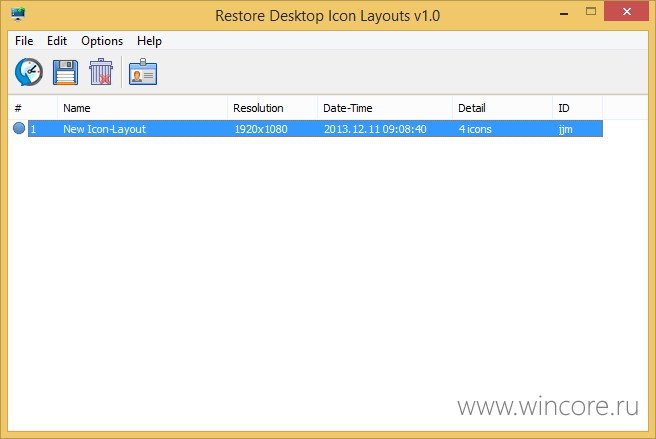
Task: Click the ID badge About icon
Action: pos(143,72)
